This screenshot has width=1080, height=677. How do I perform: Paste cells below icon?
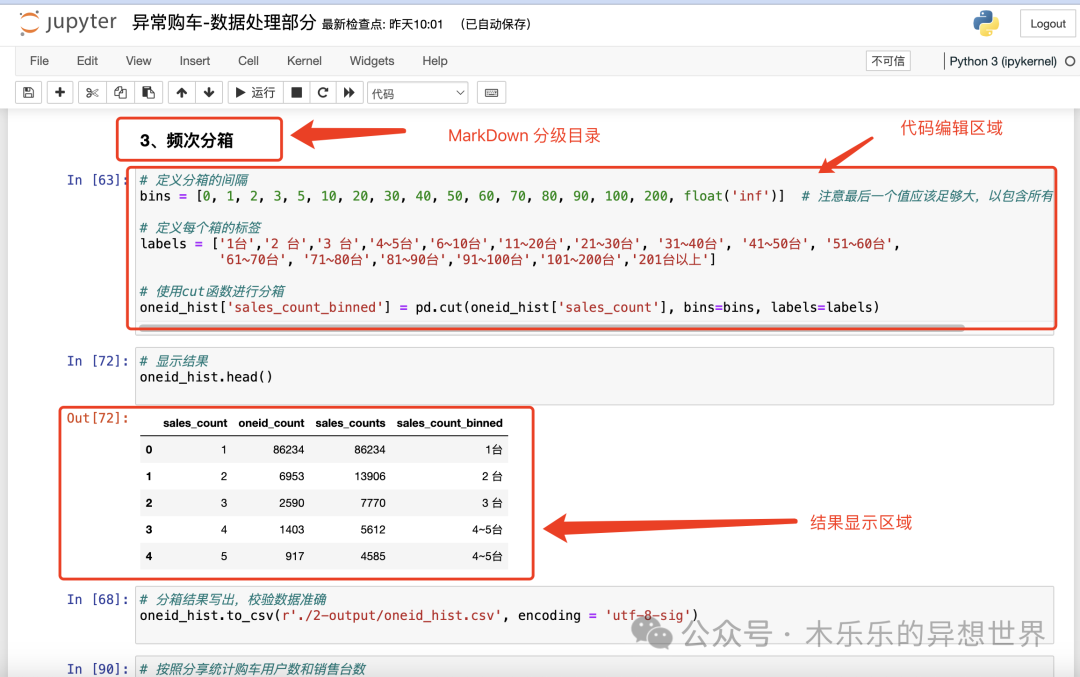[148, 92]
